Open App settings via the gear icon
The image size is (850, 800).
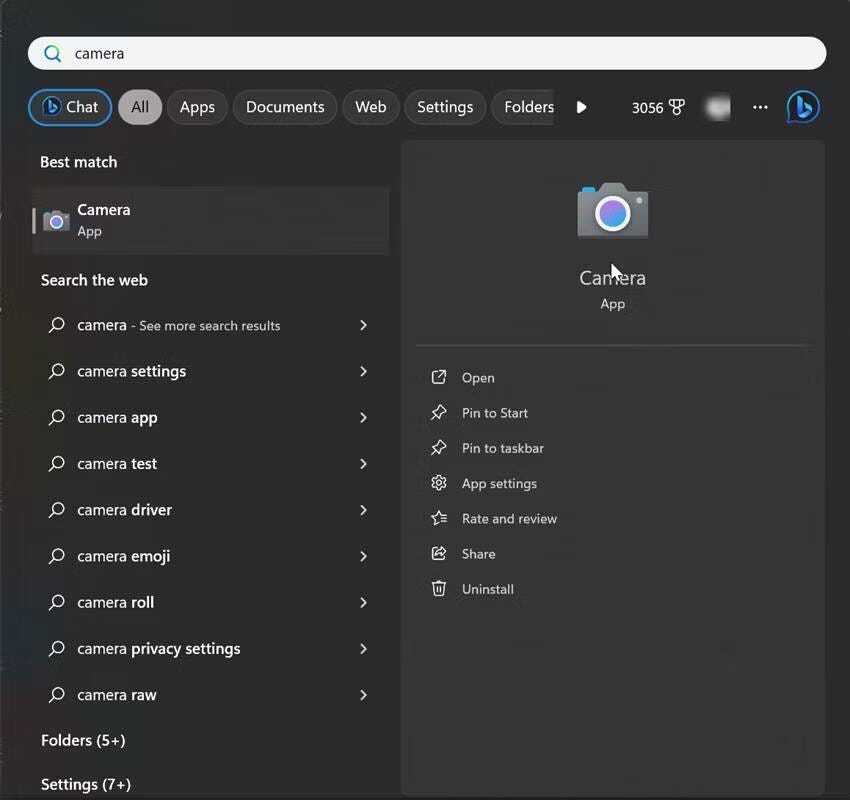438,483
